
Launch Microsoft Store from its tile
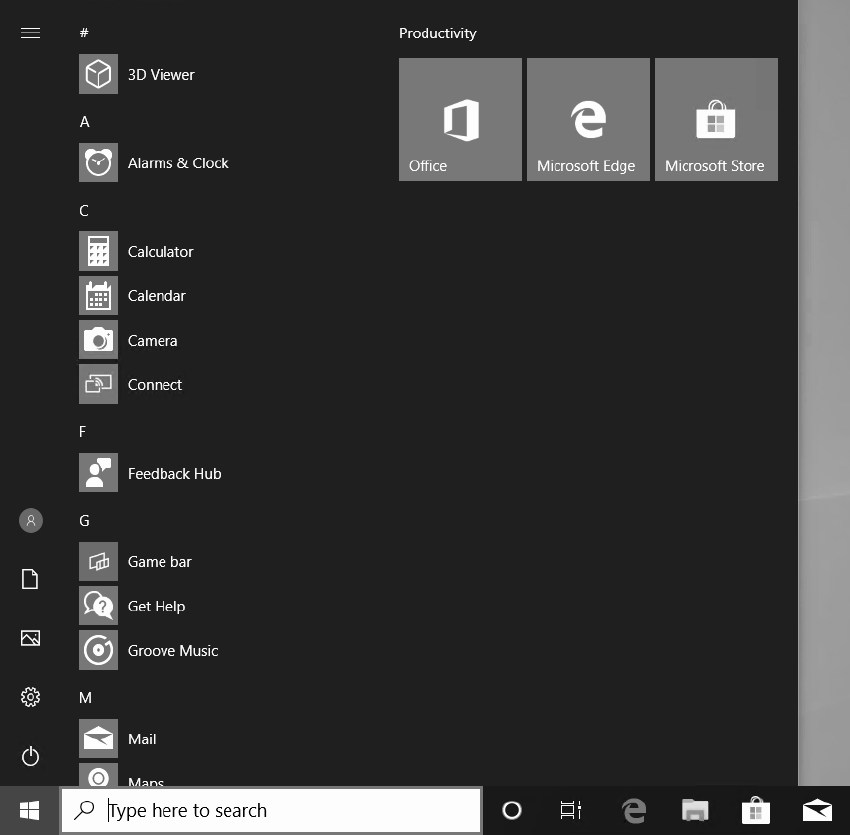(716, 119)
